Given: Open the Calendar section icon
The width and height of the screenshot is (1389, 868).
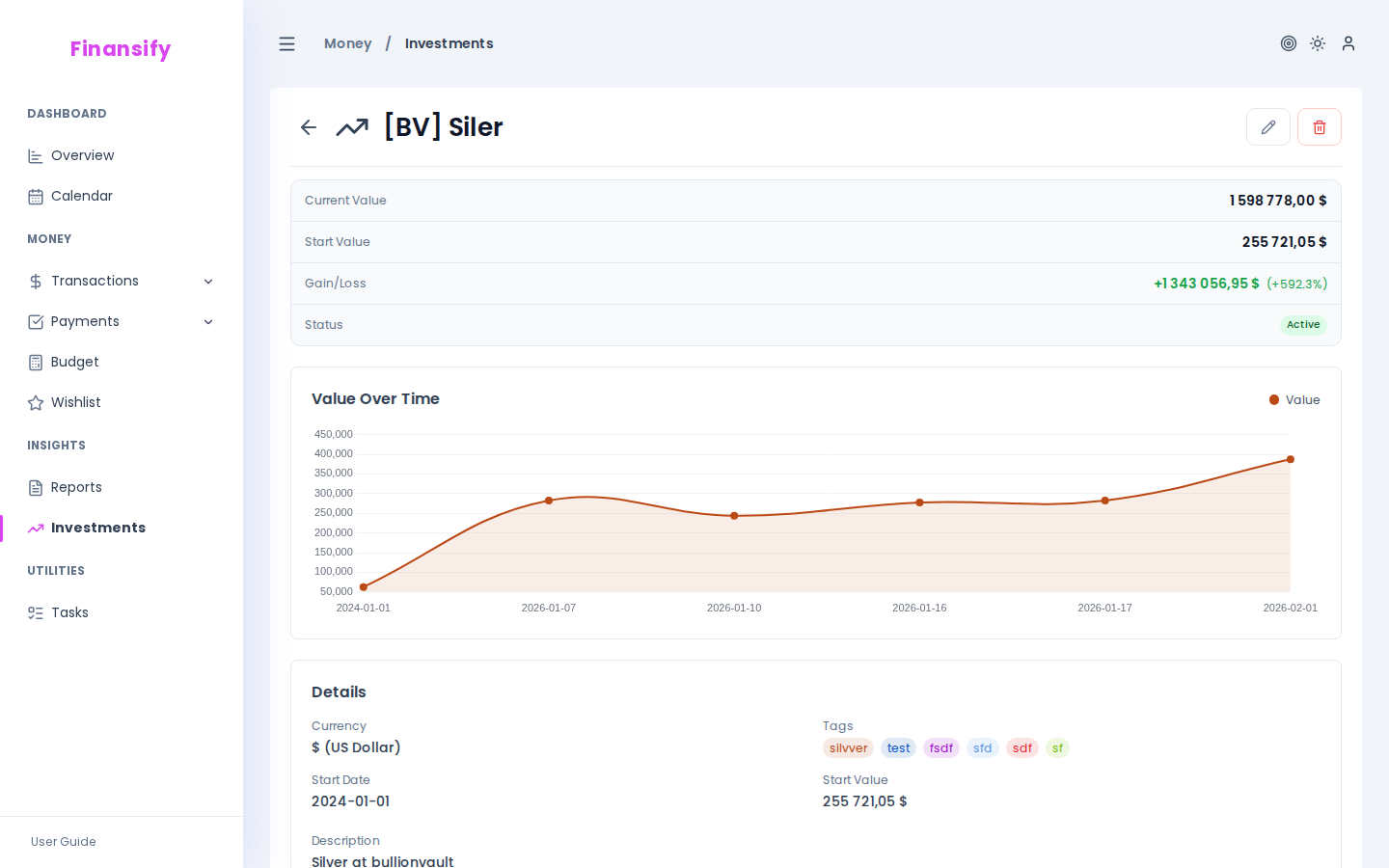Looking at the screenshot, I should pyautogui.click(x=34, y=196).
